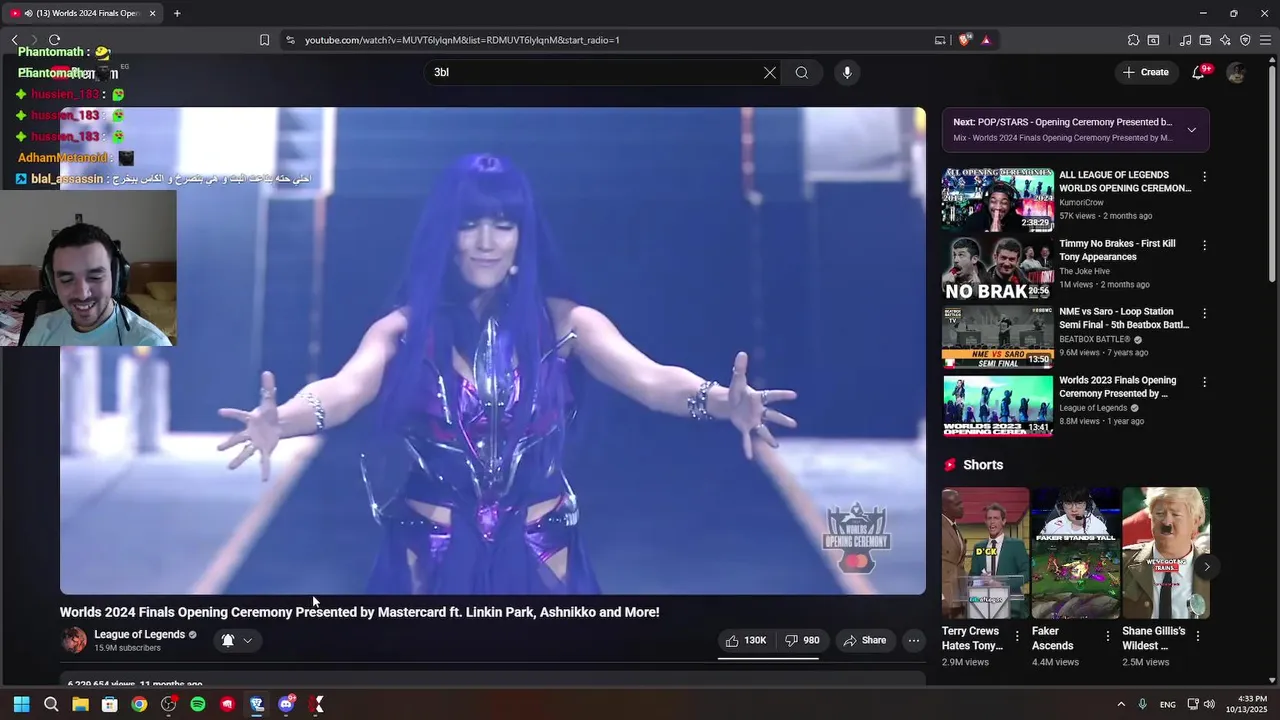
Task: Show next Shorts with right arrow
Action: click(x=1206, y=567)
